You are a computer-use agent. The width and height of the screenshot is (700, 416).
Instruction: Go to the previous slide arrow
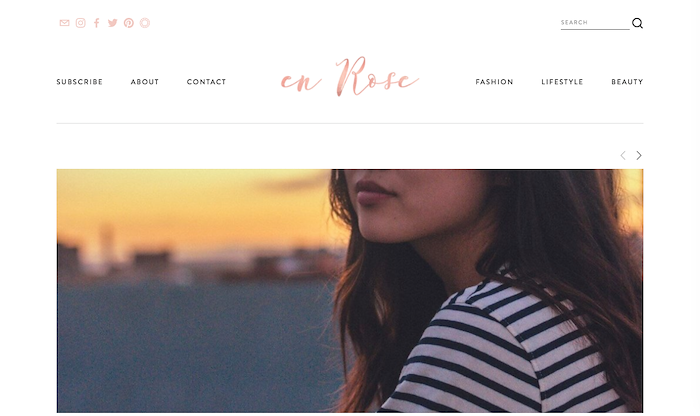623,155
